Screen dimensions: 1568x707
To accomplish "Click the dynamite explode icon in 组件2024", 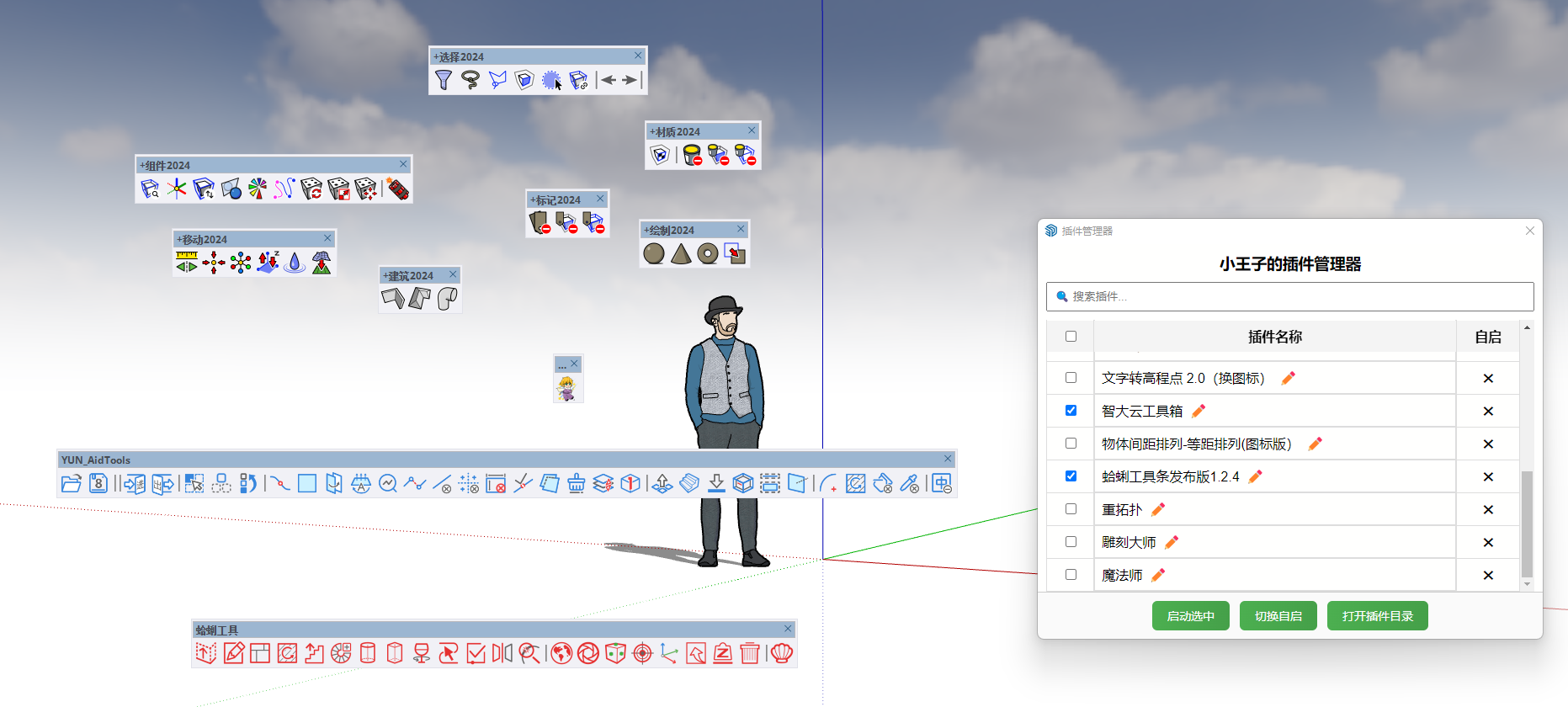I will click(x=398, y=189).
